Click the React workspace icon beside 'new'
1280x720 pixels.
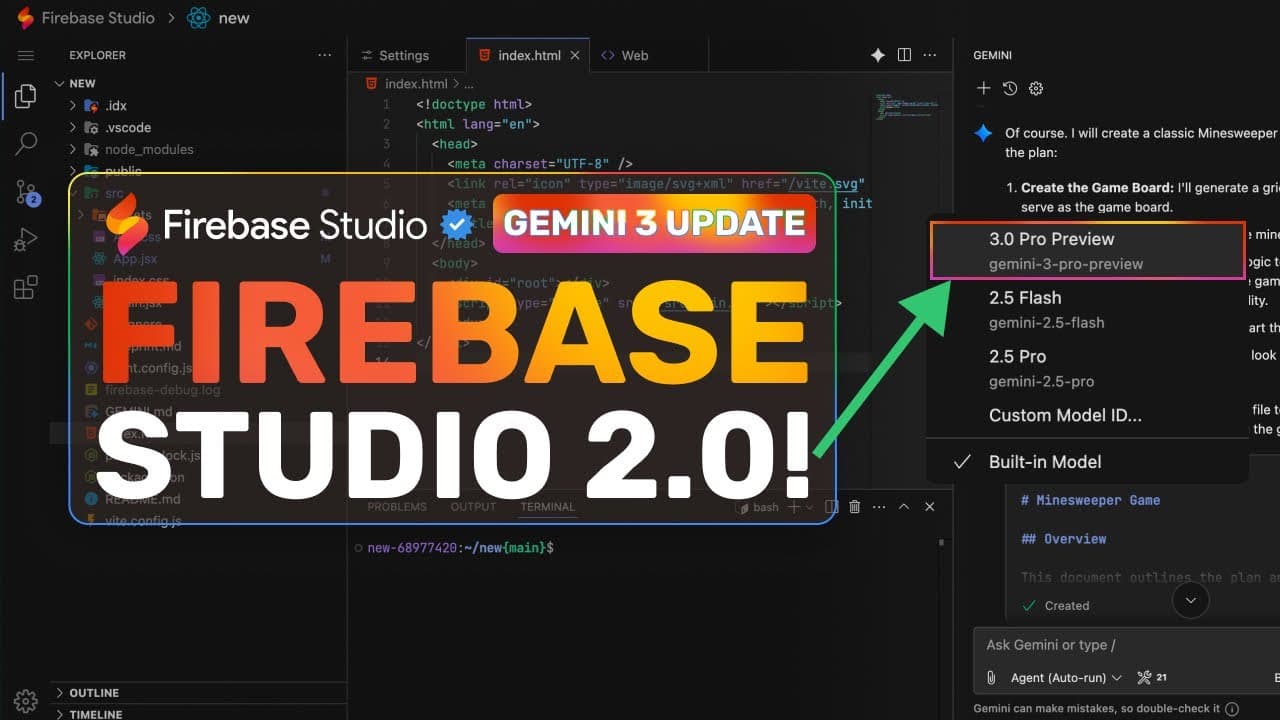pyautogui.click(x=199, y=18)
